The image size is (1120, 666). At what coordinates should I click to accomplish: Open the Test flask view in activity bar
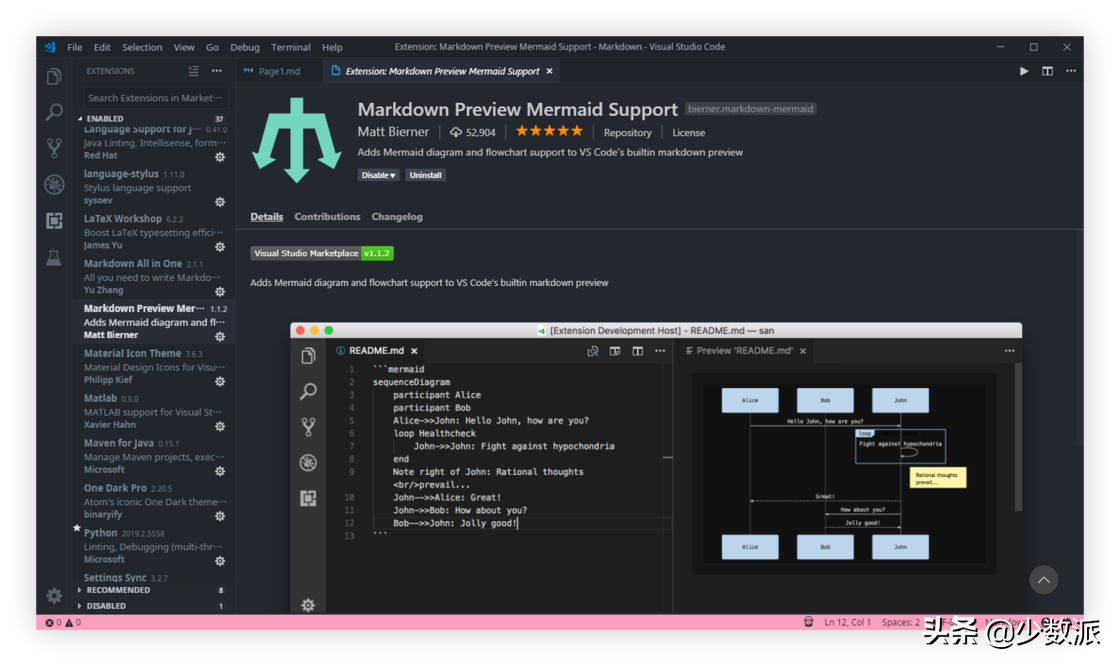pyautogui.click(x=54, y=257)
